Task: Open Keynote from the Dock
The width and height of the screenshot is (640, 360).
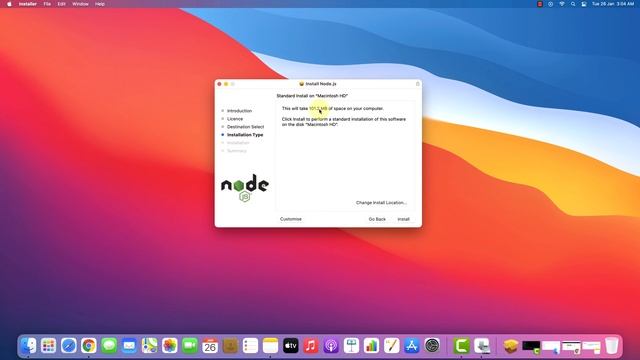Action: (x=351, y=346)
